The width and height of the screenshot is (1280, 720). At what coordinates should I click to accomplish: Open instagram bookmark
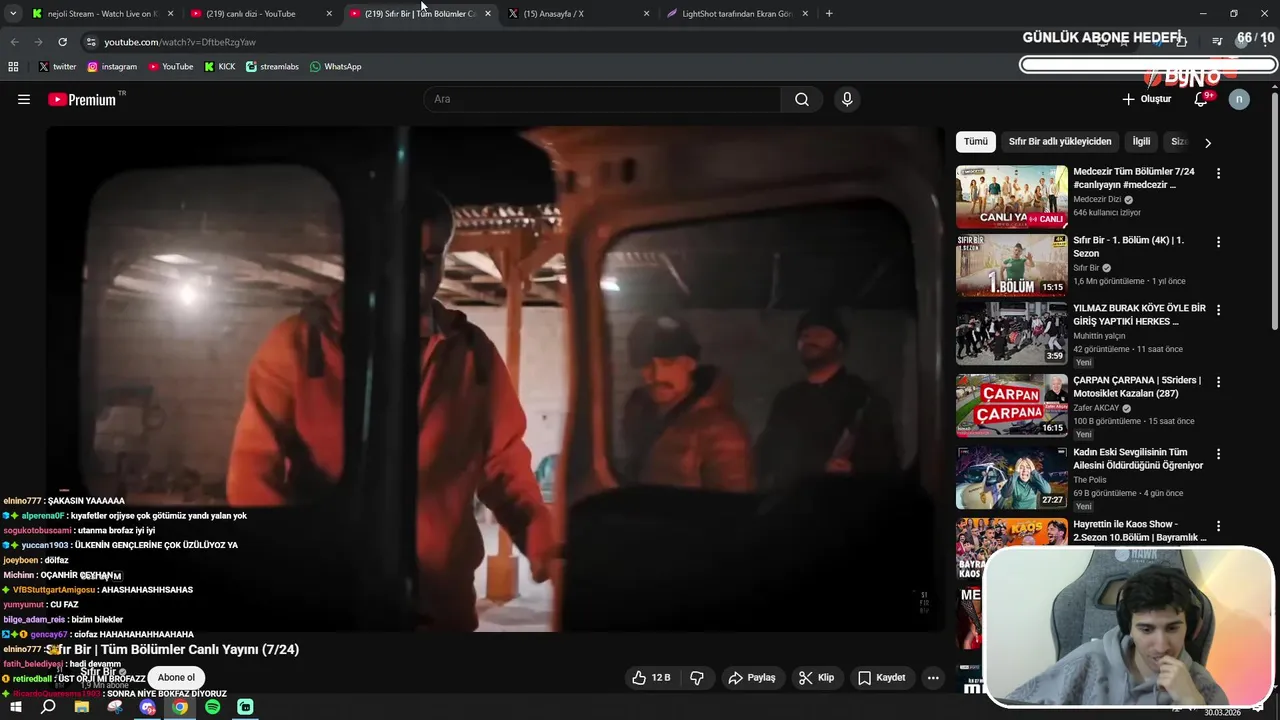(112, 67)
